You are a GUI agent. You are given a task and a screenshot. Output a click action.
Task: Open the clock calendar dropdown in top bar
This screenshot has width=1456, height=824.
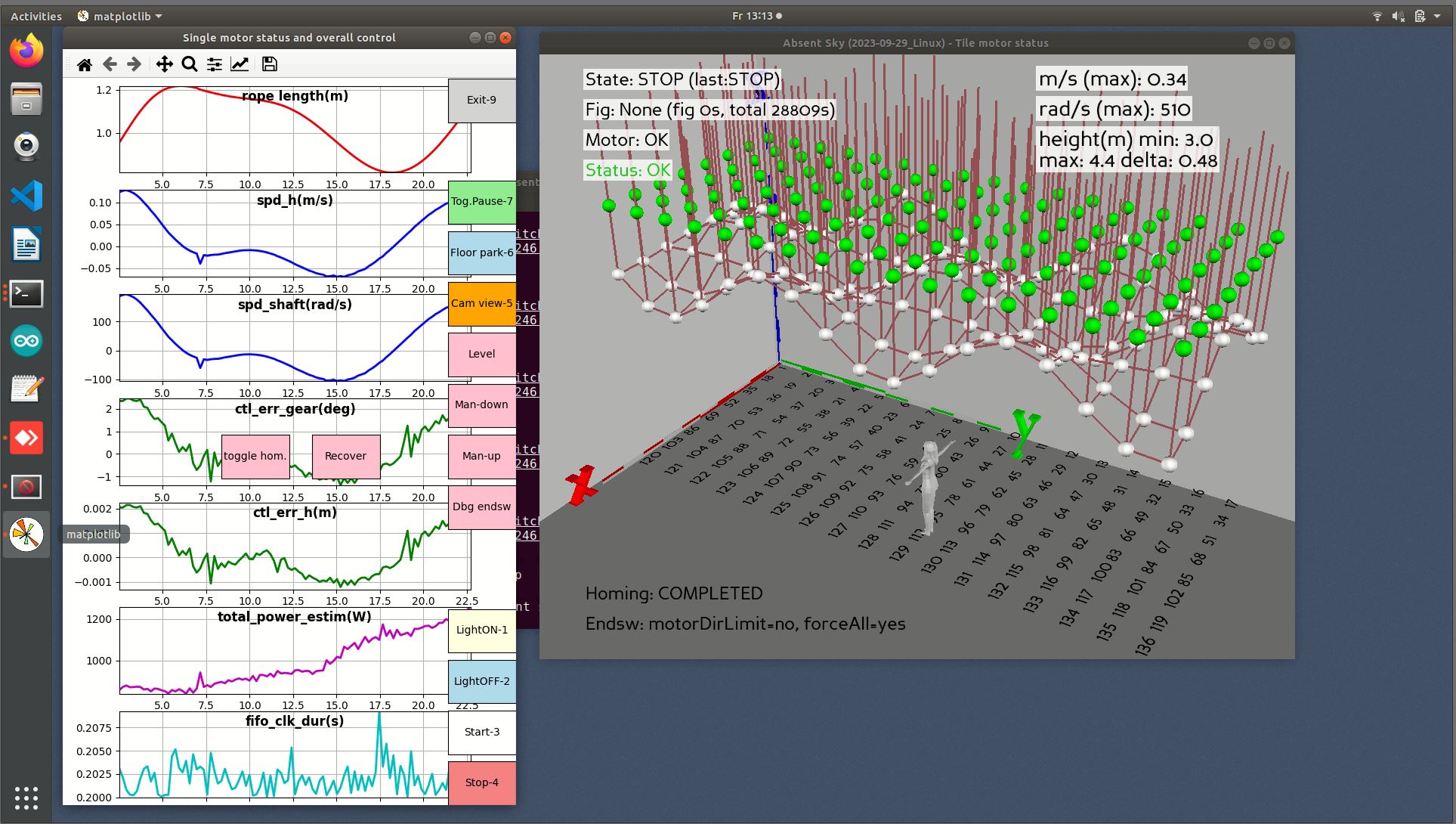tap(756, 16)
